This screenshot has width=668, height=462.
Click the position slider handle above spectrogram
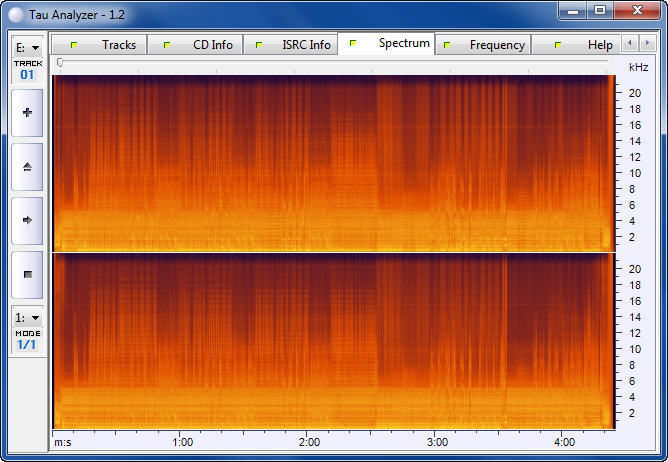pos(60,63)
